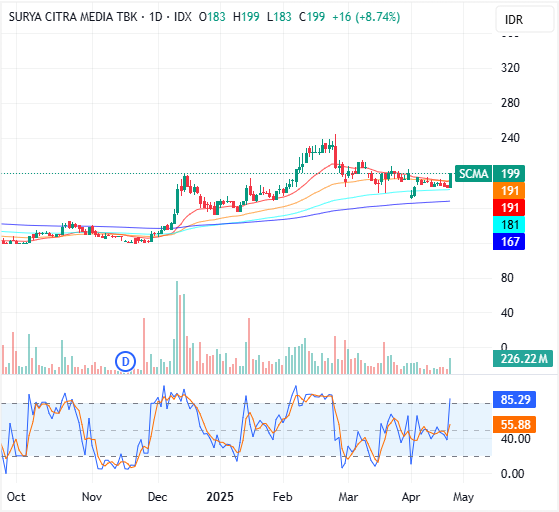Click the L183 low price value
Image resolution: width=559 pixels, height=512 pixels.
click(279, 17)
